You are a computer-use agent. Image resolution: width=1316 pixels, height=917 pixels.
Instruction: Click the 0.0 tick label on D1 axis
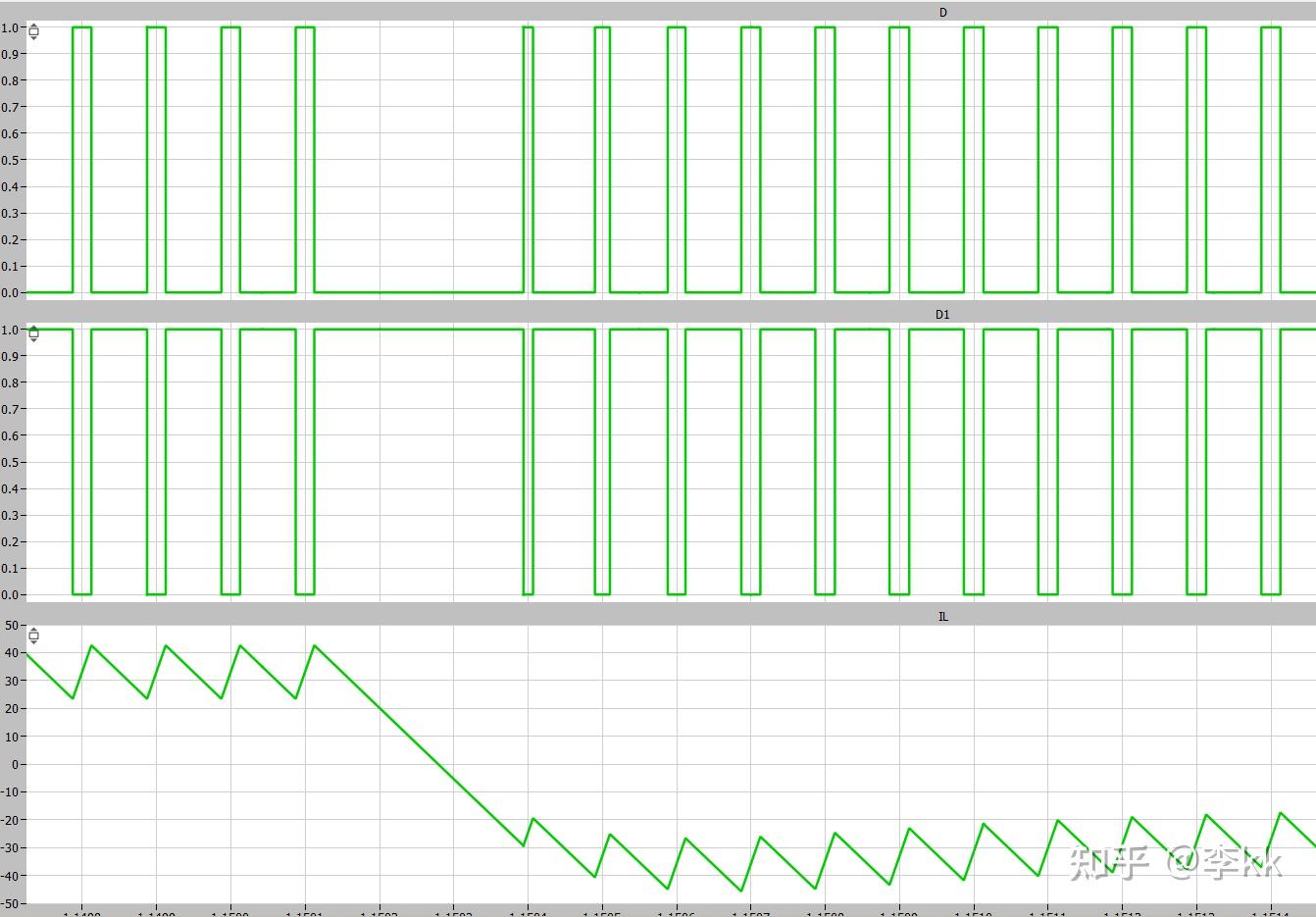(x=10, y=594)
